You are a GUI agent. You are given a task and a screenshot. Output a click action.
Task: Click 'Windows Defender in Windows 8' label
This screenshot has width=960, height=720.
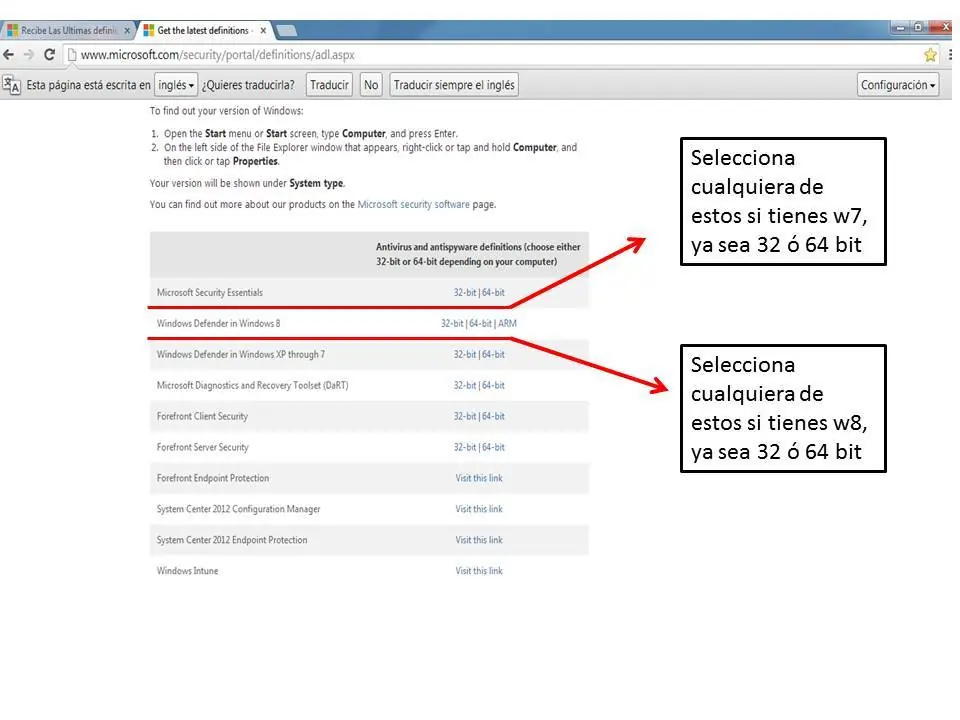tap(219, 323)
